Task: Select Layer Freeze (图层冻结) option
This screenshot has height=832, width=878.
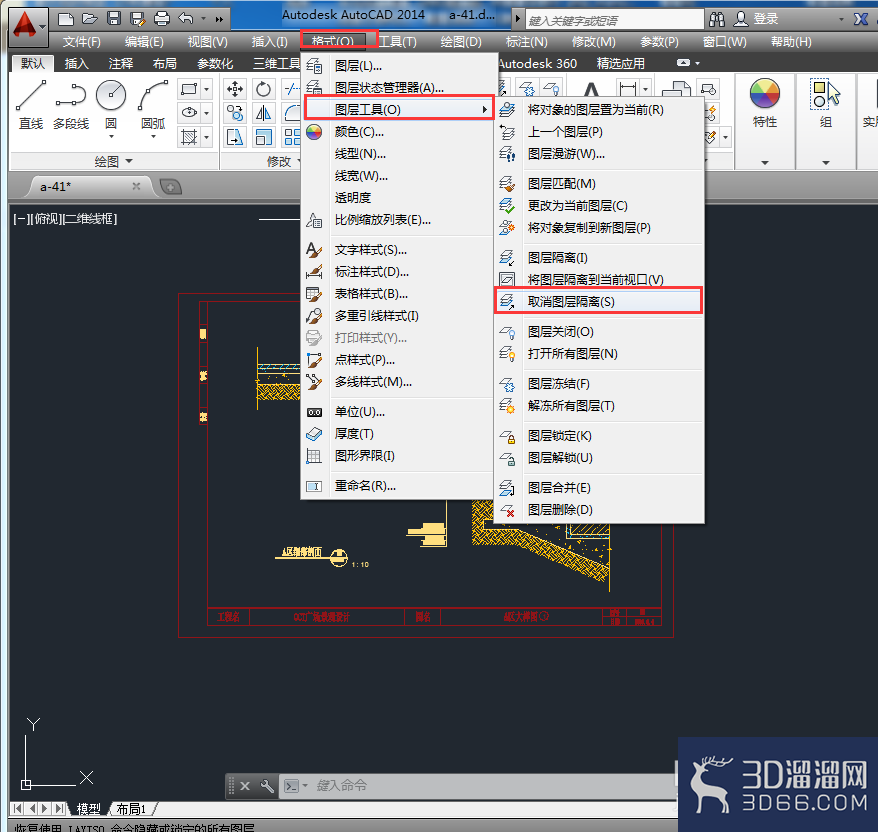Action: click(x=598, y=384)
